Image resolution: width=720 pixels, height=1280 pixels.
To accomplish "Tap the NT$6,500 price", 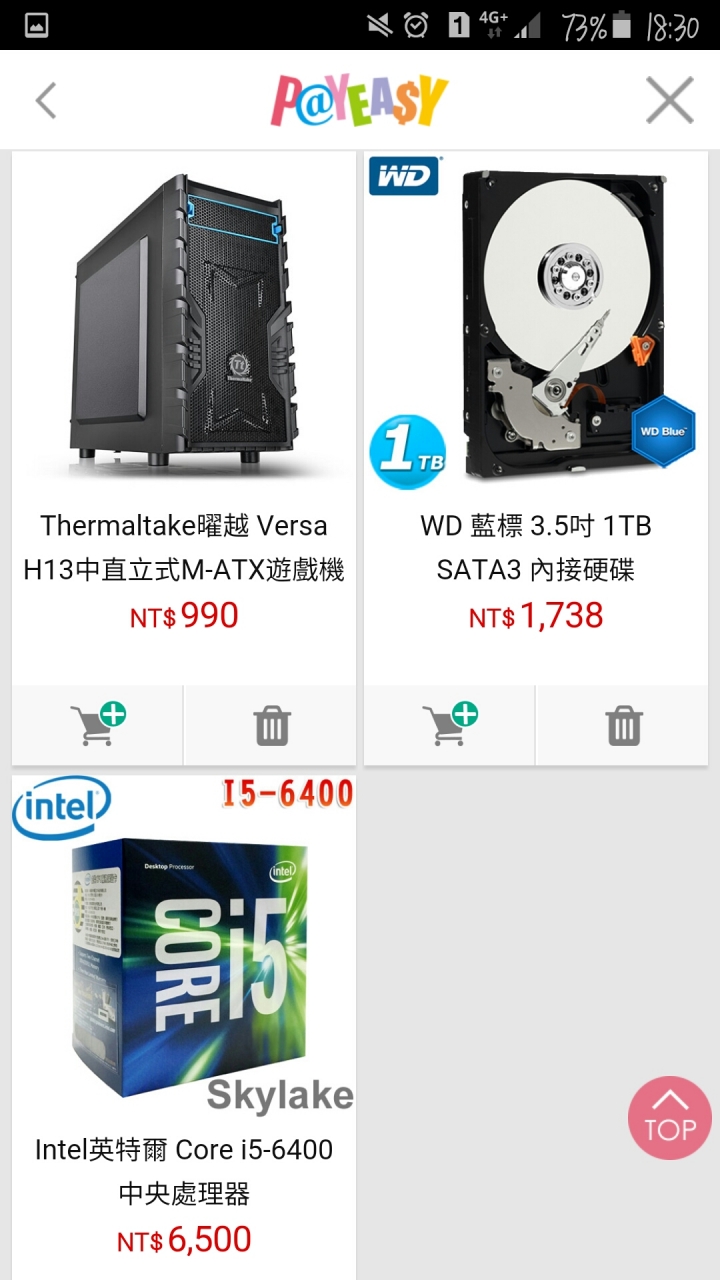I will 184,1240.
